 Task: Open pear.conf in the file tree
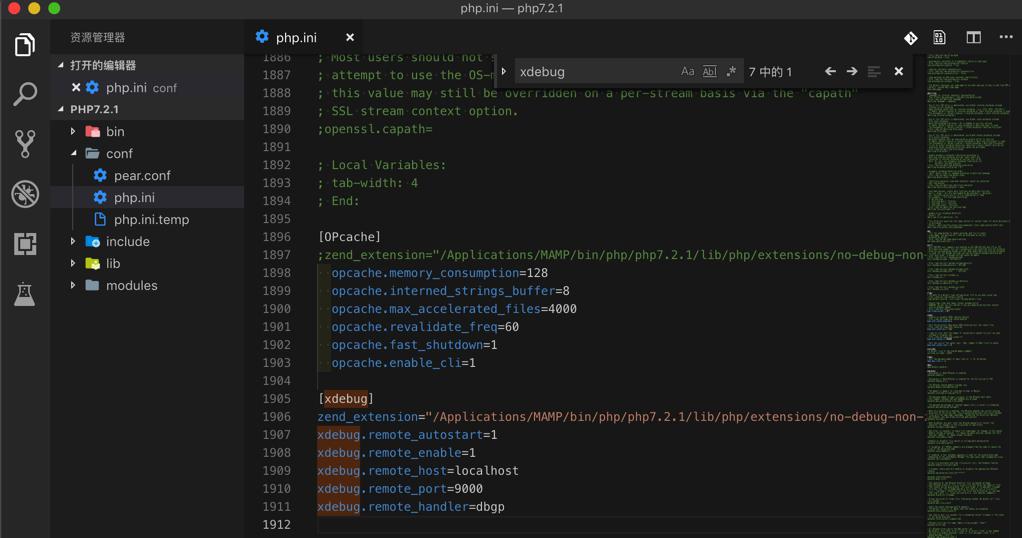point(147,175)
